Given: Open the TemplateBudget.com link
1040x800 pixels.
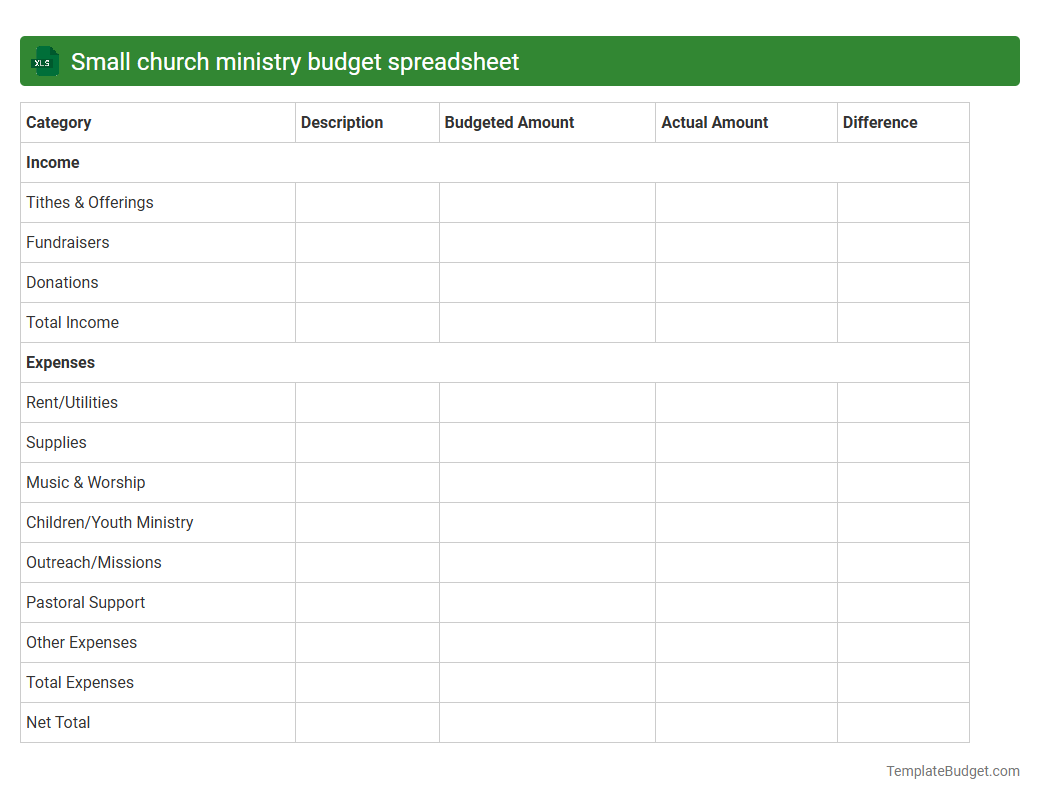Looking at the screenshot, I should (x=952, y=771).
